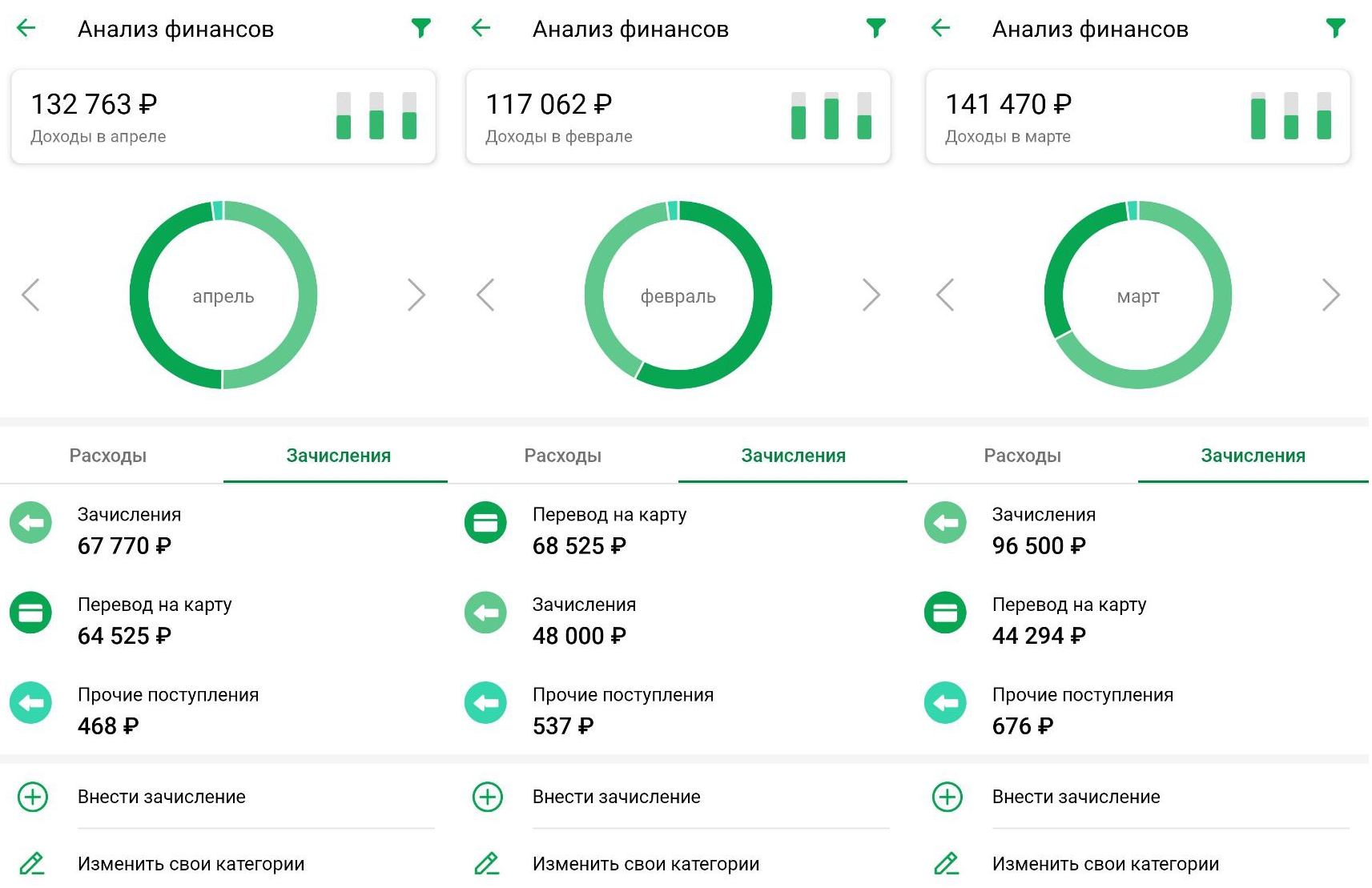Go to the previous month from апрель
Image resolution: width=1372 pixels, height=888 pixels.
tap(30, 295)
